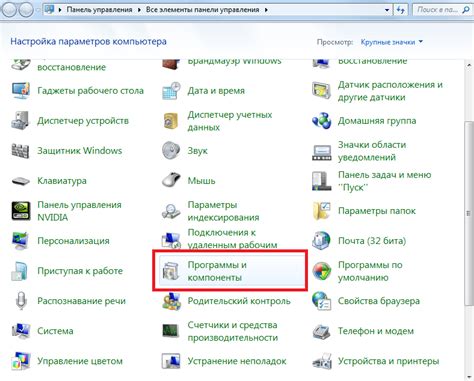
Task: Open the Mouse settings icon
Action: click(171, 180)
